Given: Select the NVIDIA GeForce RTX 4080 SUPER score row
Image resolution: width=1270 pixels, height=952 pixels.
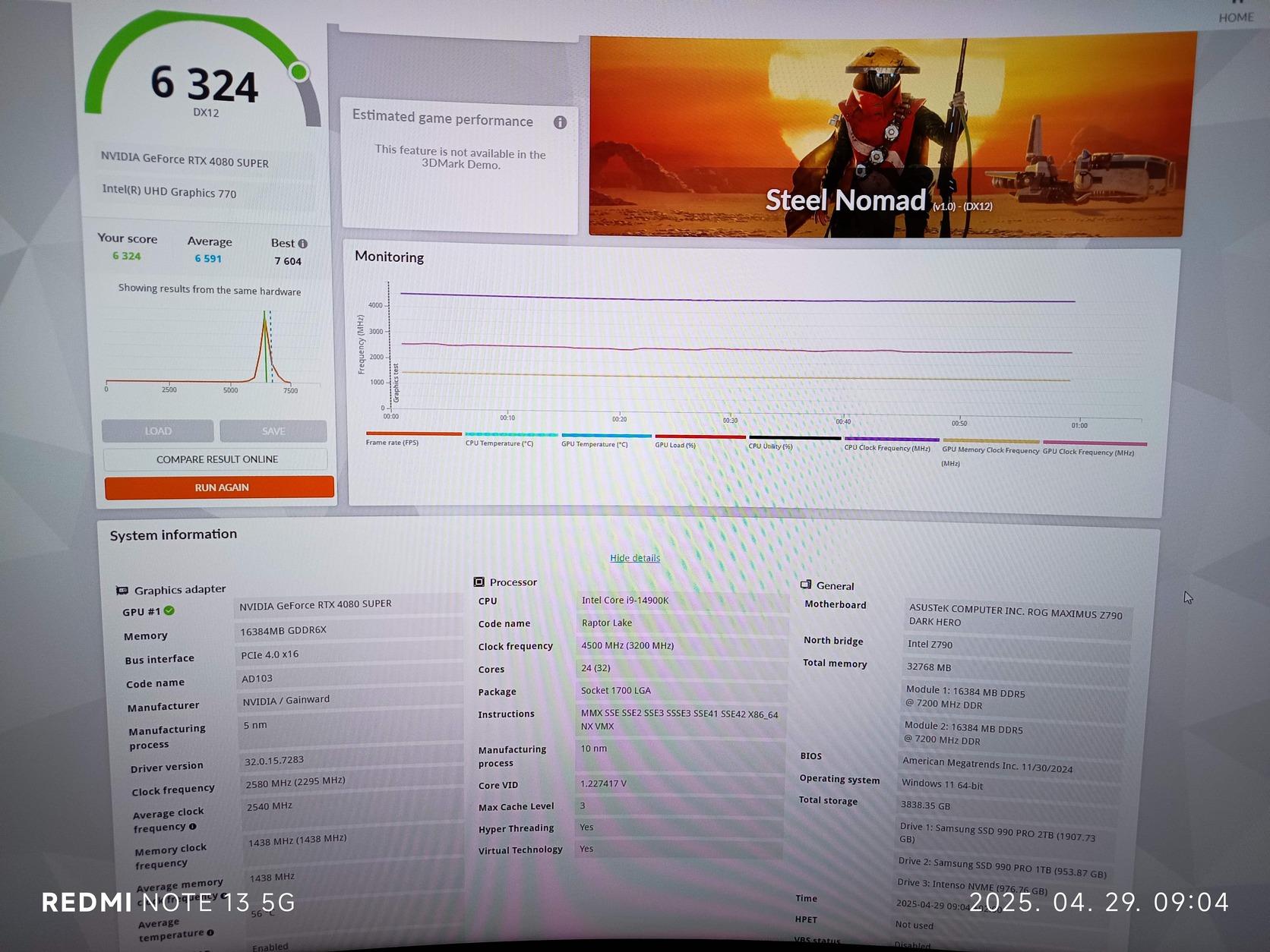Looking at the screenshot, I should [x=205, y=159].
